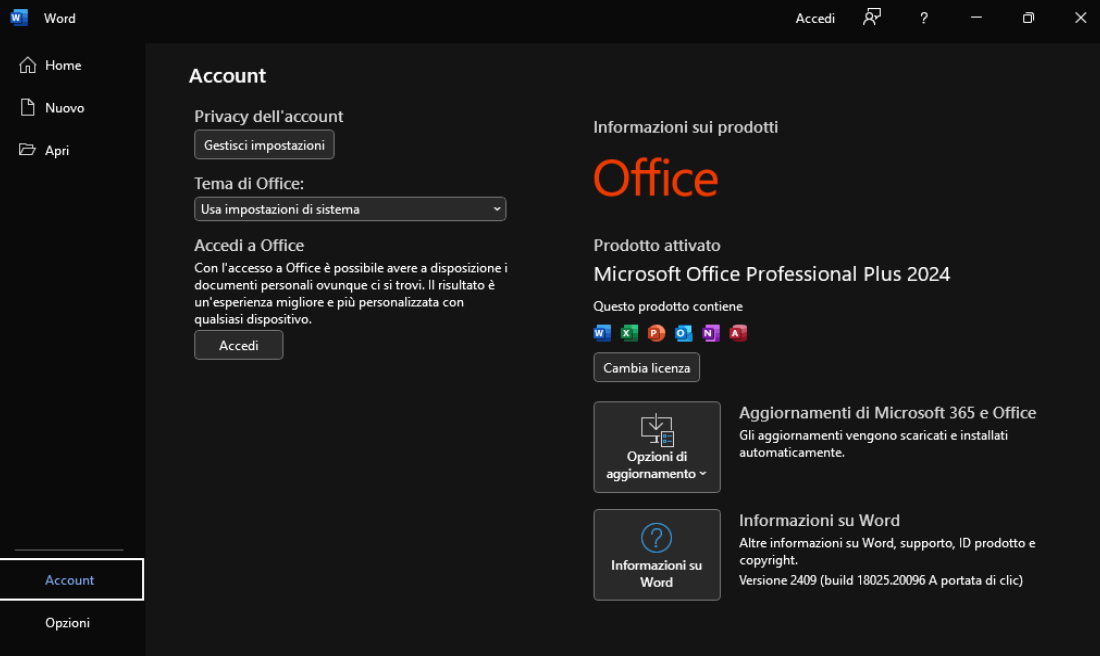Click the Accedi a Office heading

click(249, 246)
